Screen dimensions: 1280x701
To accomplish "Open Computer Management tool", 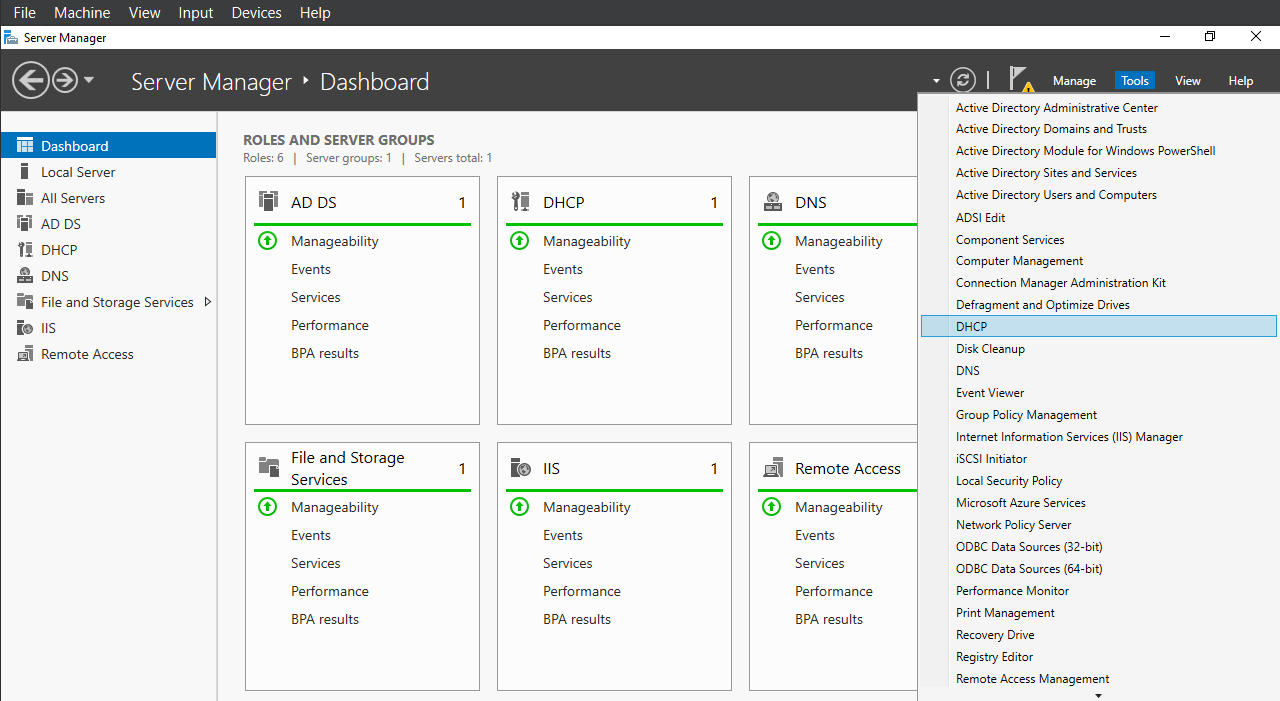I will coord(1019,261).
